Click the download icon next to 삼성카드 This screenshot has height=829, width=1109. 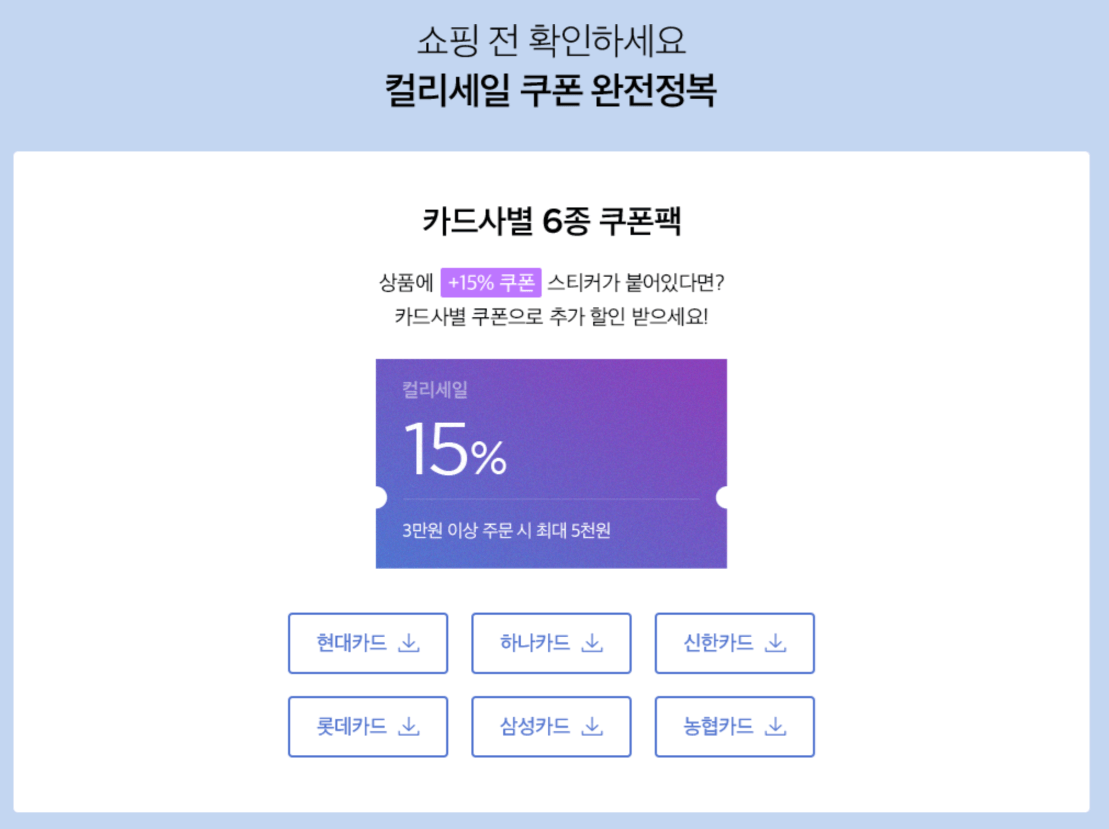pyautogui.click(x=594, y=727)
